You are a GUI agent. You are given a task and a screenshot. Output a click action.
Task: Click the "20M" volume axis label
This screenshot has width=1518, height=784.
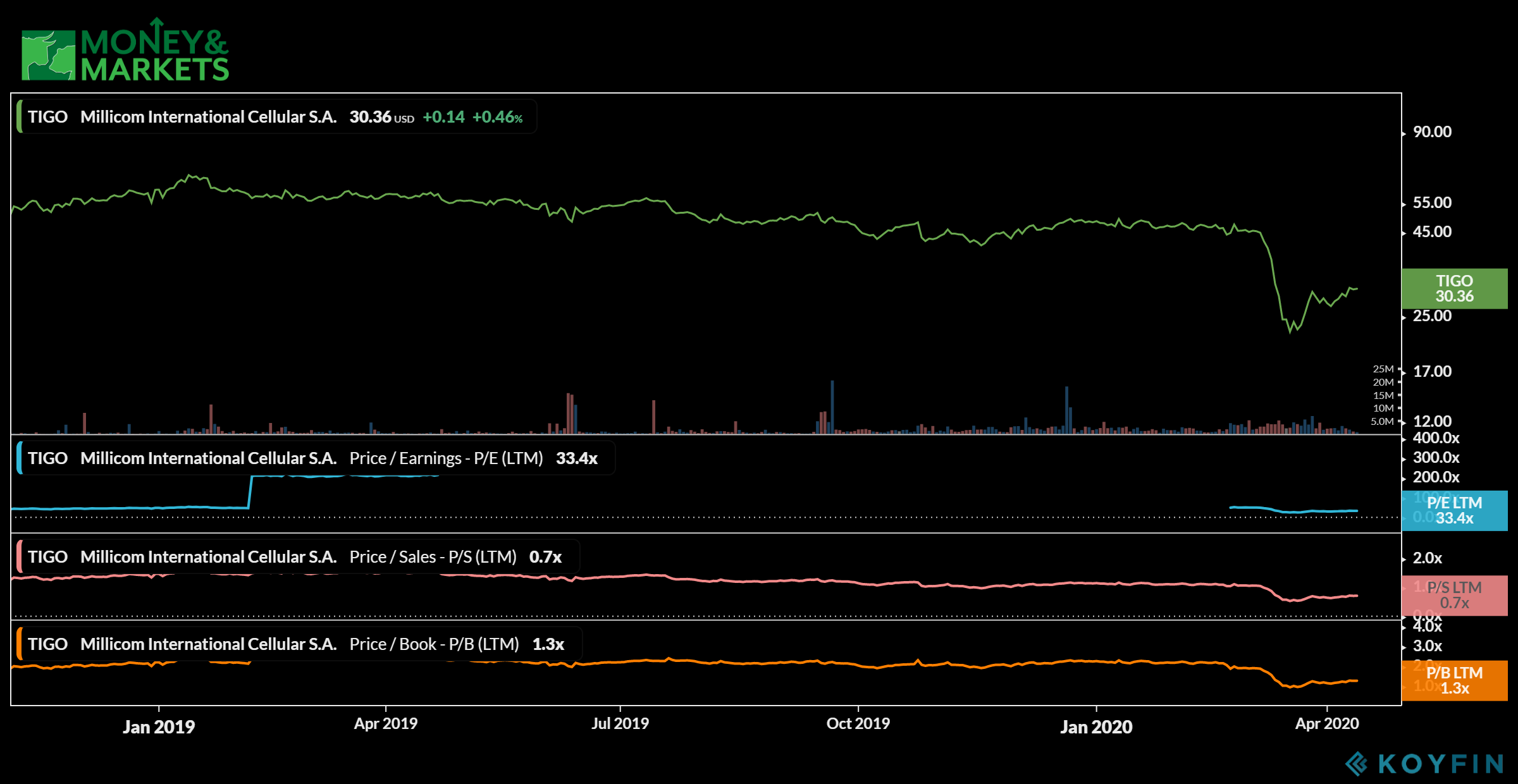click(x=1383, y=382)
